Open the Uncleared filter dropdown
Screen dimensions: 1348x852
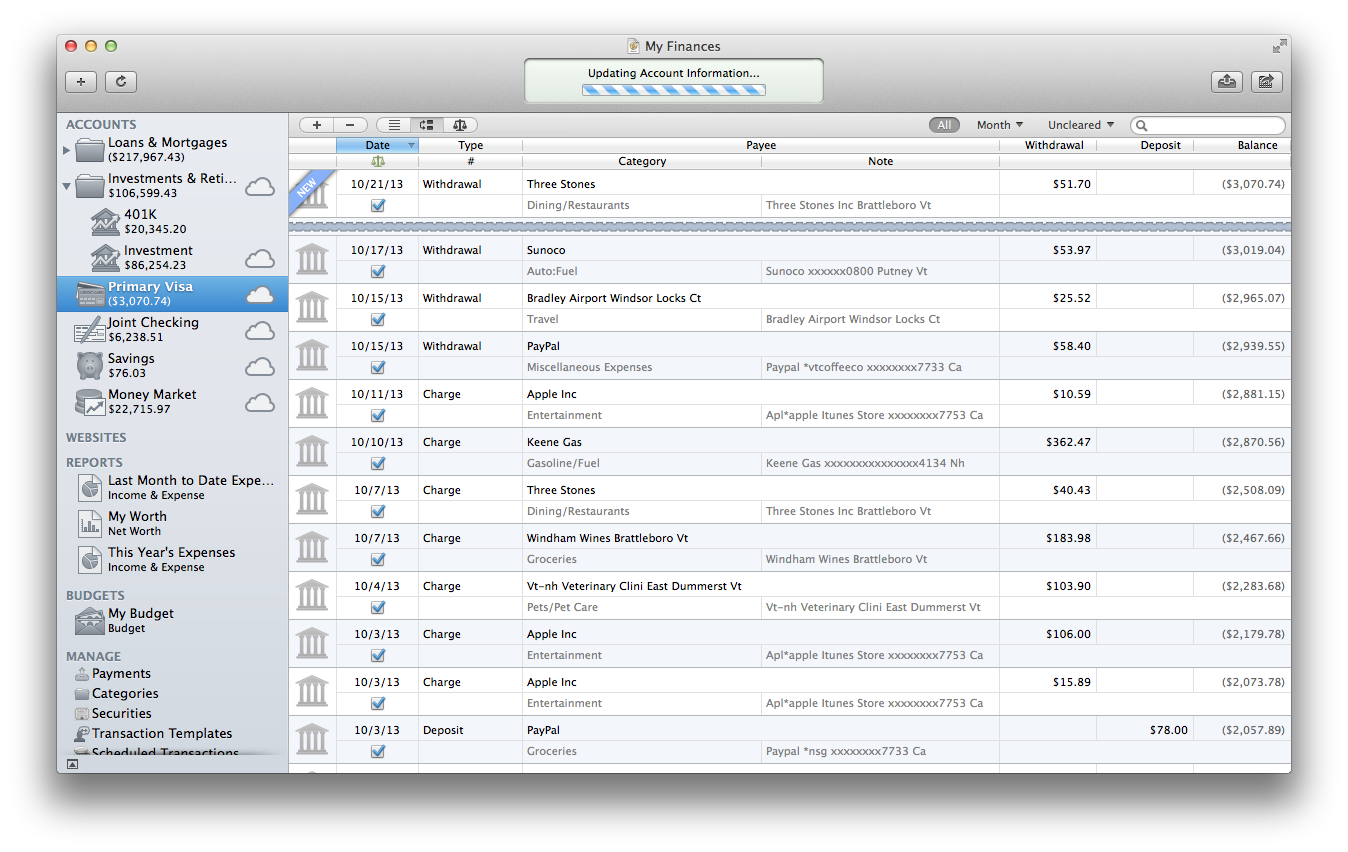click(x=1080, y=125)
